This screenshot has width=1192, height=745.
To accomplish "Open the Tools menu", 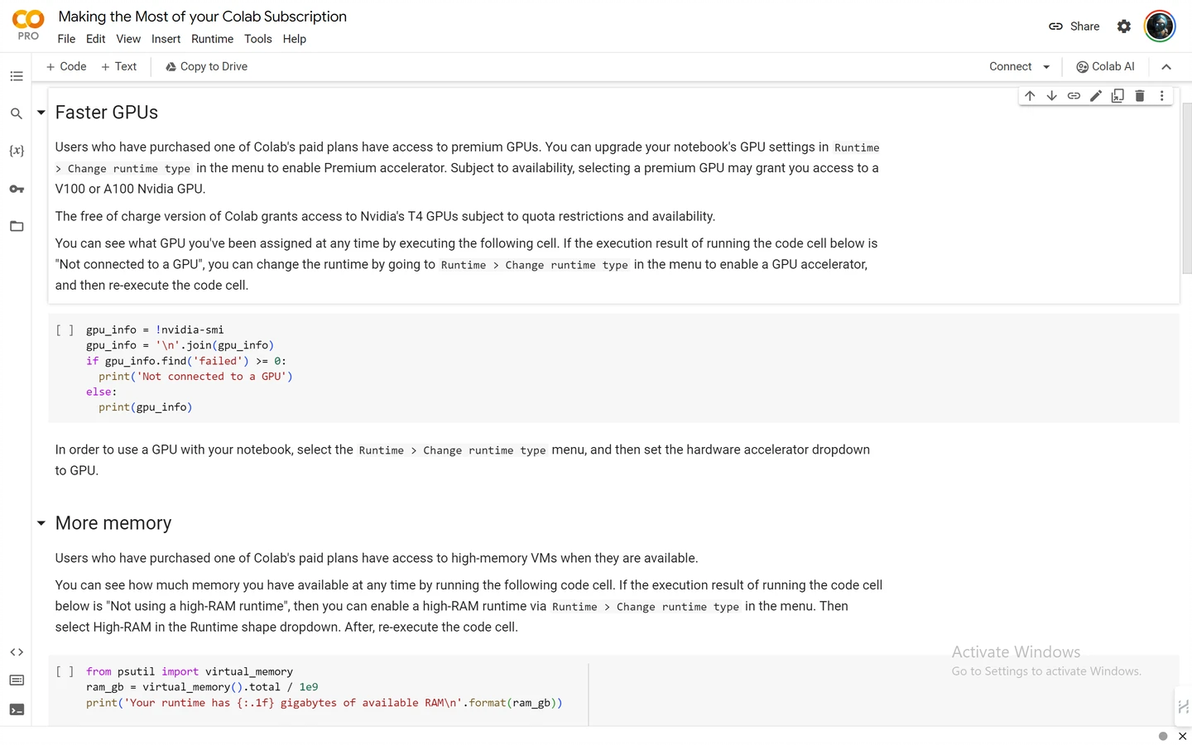I will click(x=258, y=39).
